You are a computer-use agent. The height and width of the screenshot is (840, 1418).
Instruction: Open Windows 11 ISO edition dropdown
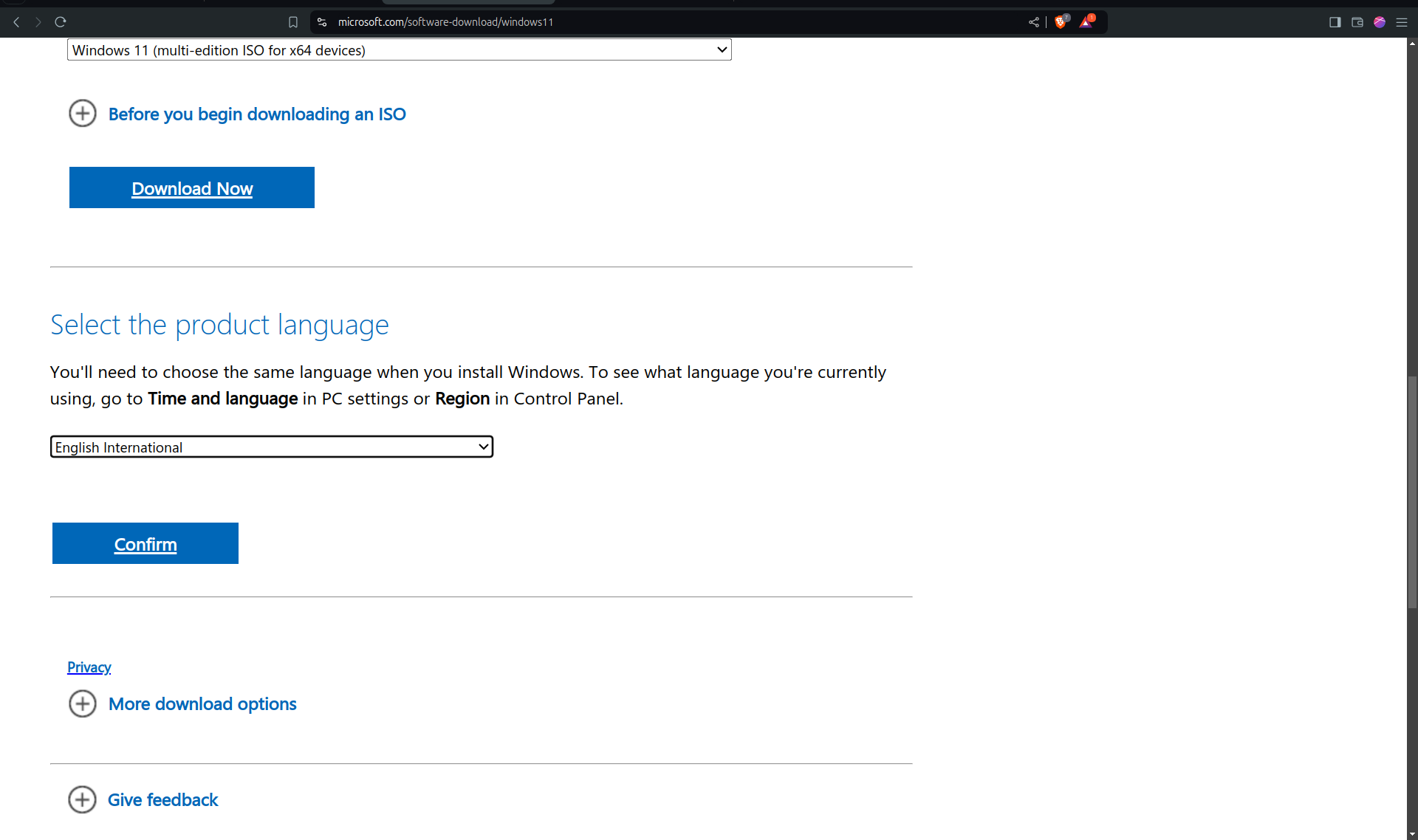[400, 50]
